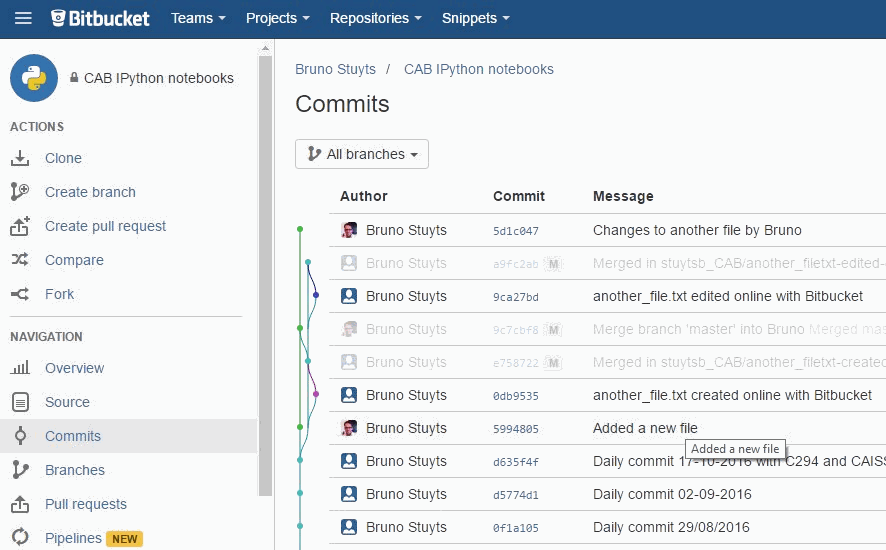
Task: Click the sidebar vertical scrollbar
Action: click(265, 270)
